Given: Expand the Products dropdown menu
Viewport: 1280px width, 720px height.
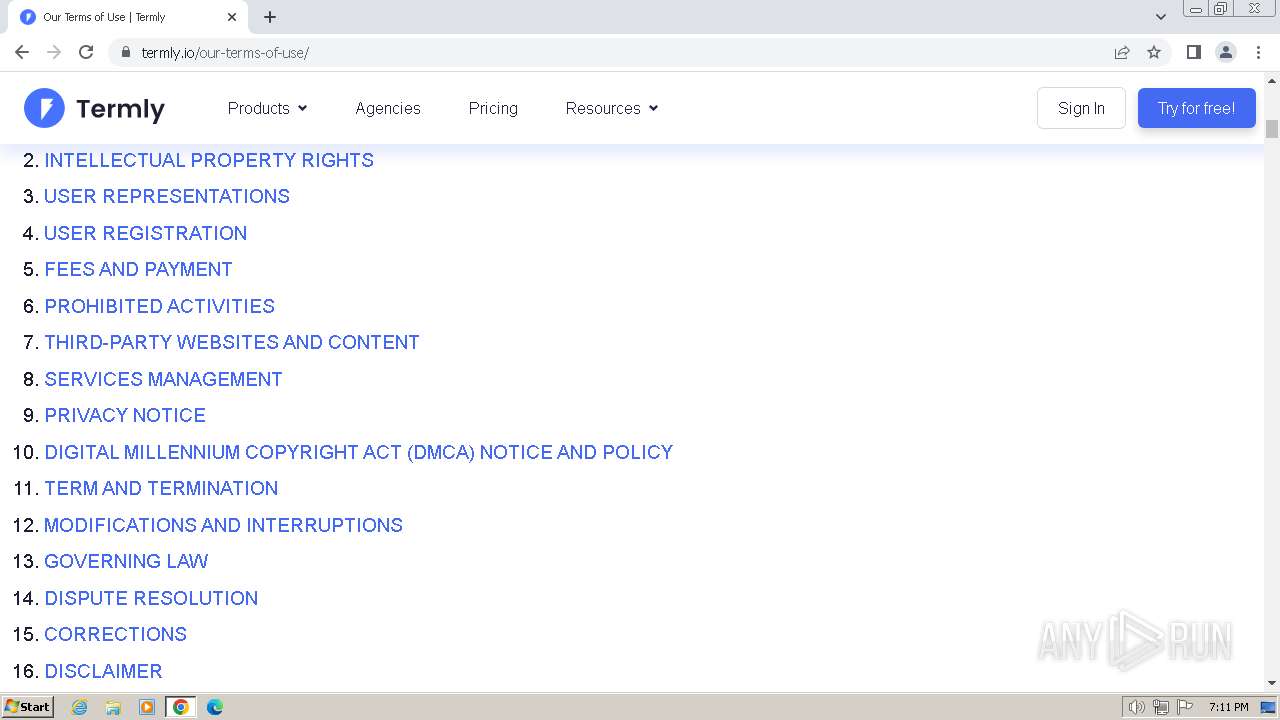Looking at the screenshot, I should pos(267,108).
